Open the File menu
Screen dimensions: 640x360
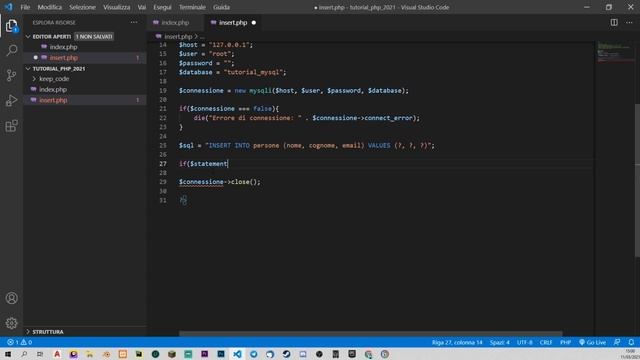click(x=25, y=7)
